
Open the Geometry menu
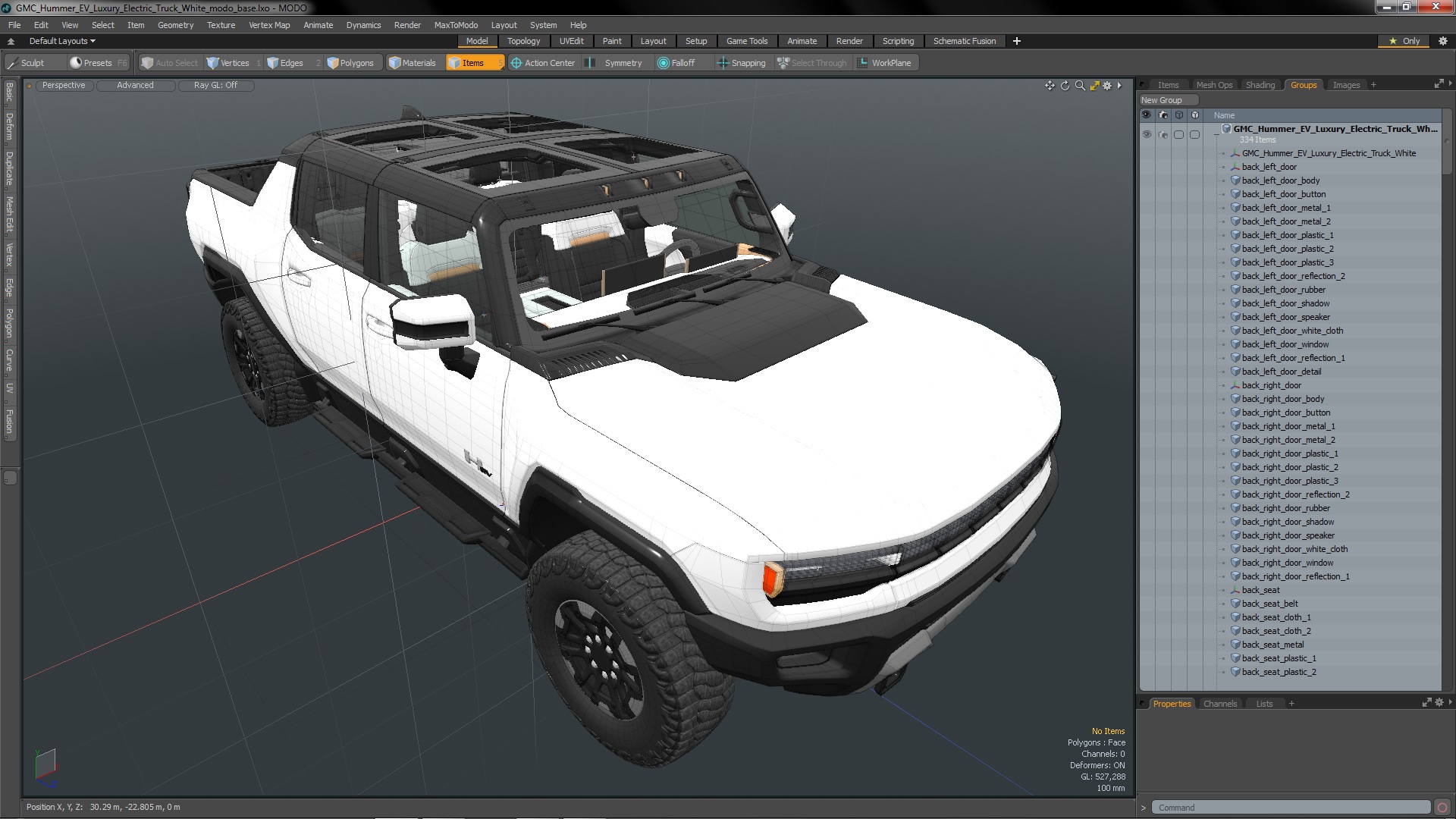pyautogui.click(x=175, y=25)
